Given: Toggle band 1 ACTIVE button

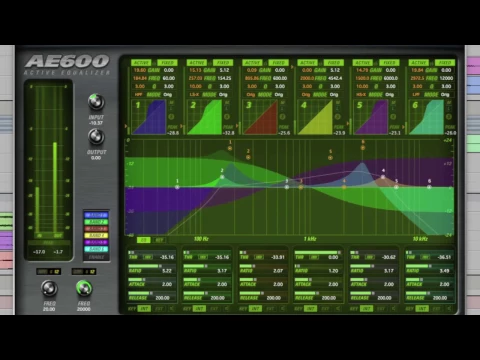Looking at the screenshot, I should click(x=141, y=63).
